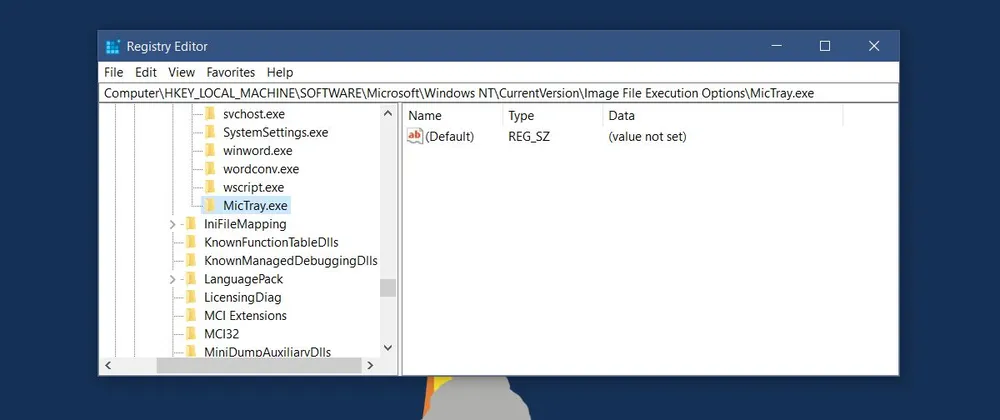This screenshot has height=420, width=1000.
Task: Click the LicensingDiag folder icon
Action: click(191, 297)
